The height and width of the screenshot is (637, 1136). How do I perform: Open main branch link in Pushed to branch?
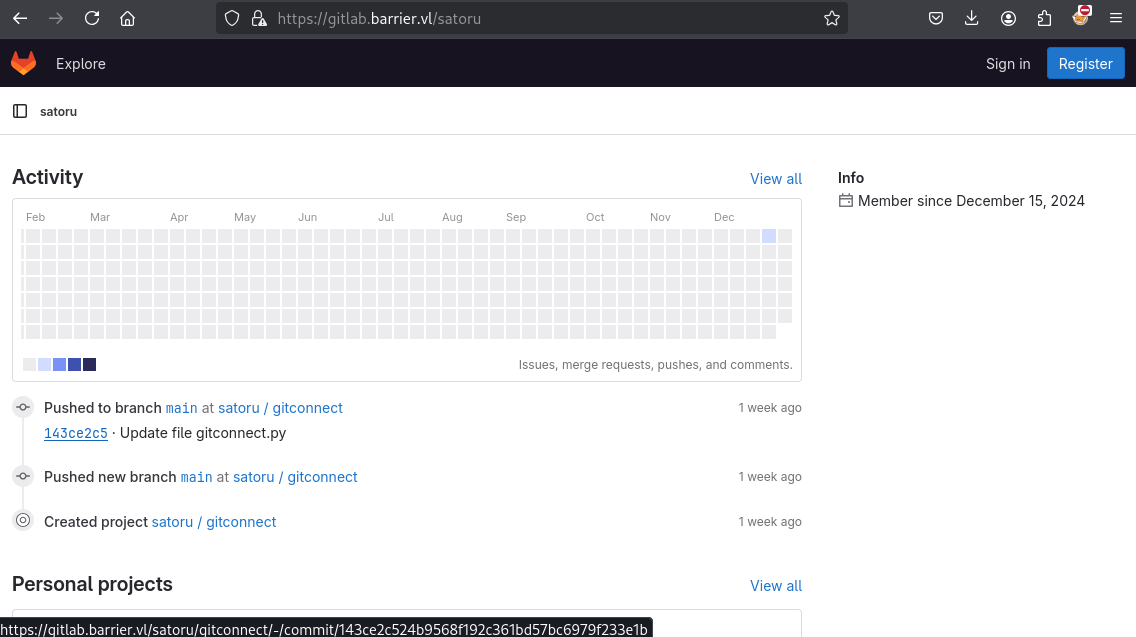coord(181,408)
